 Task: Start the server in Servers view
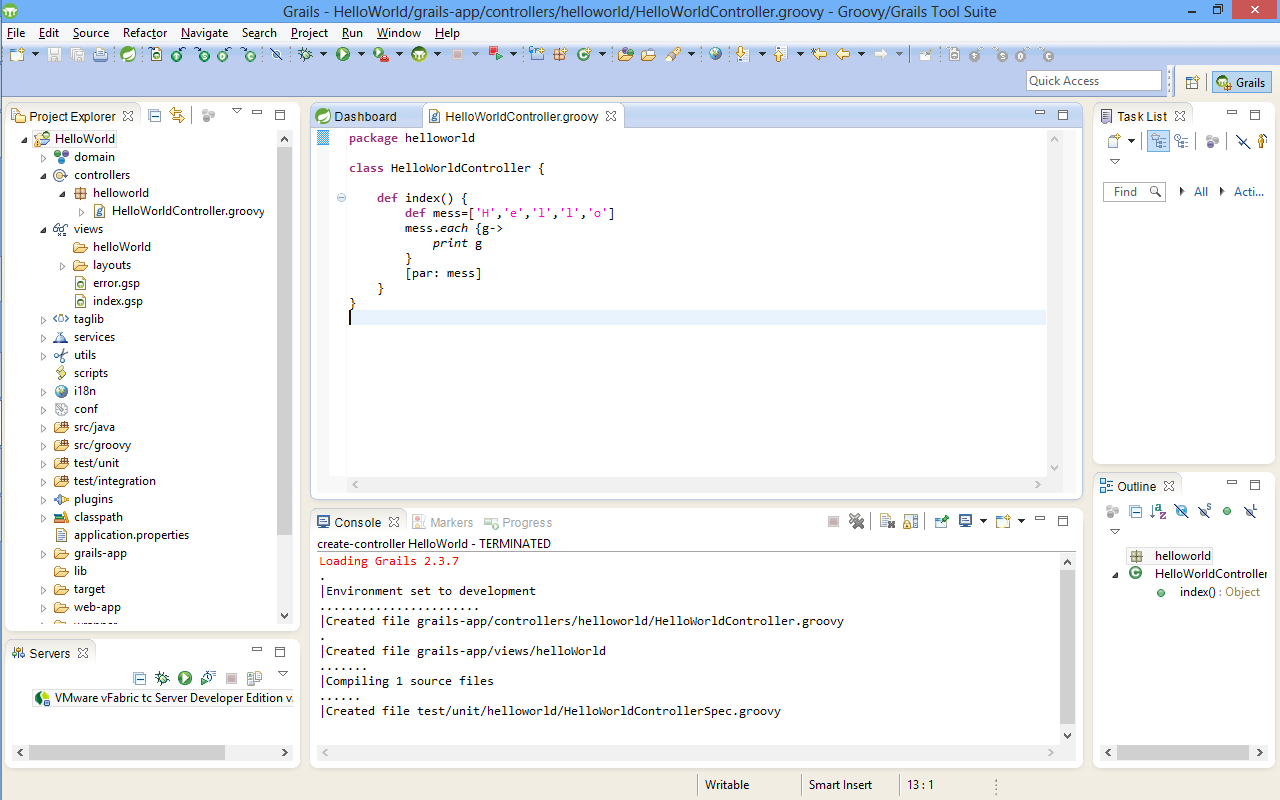(185, 678)
